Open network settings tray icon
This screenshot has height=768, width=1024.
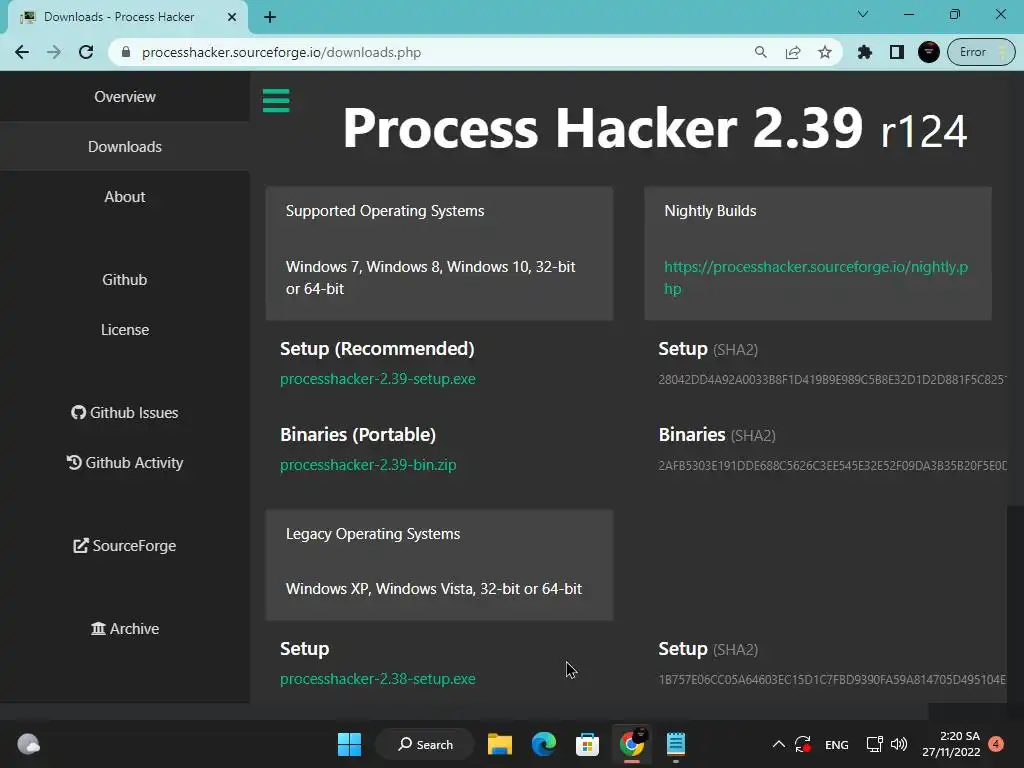click(874, 744)
